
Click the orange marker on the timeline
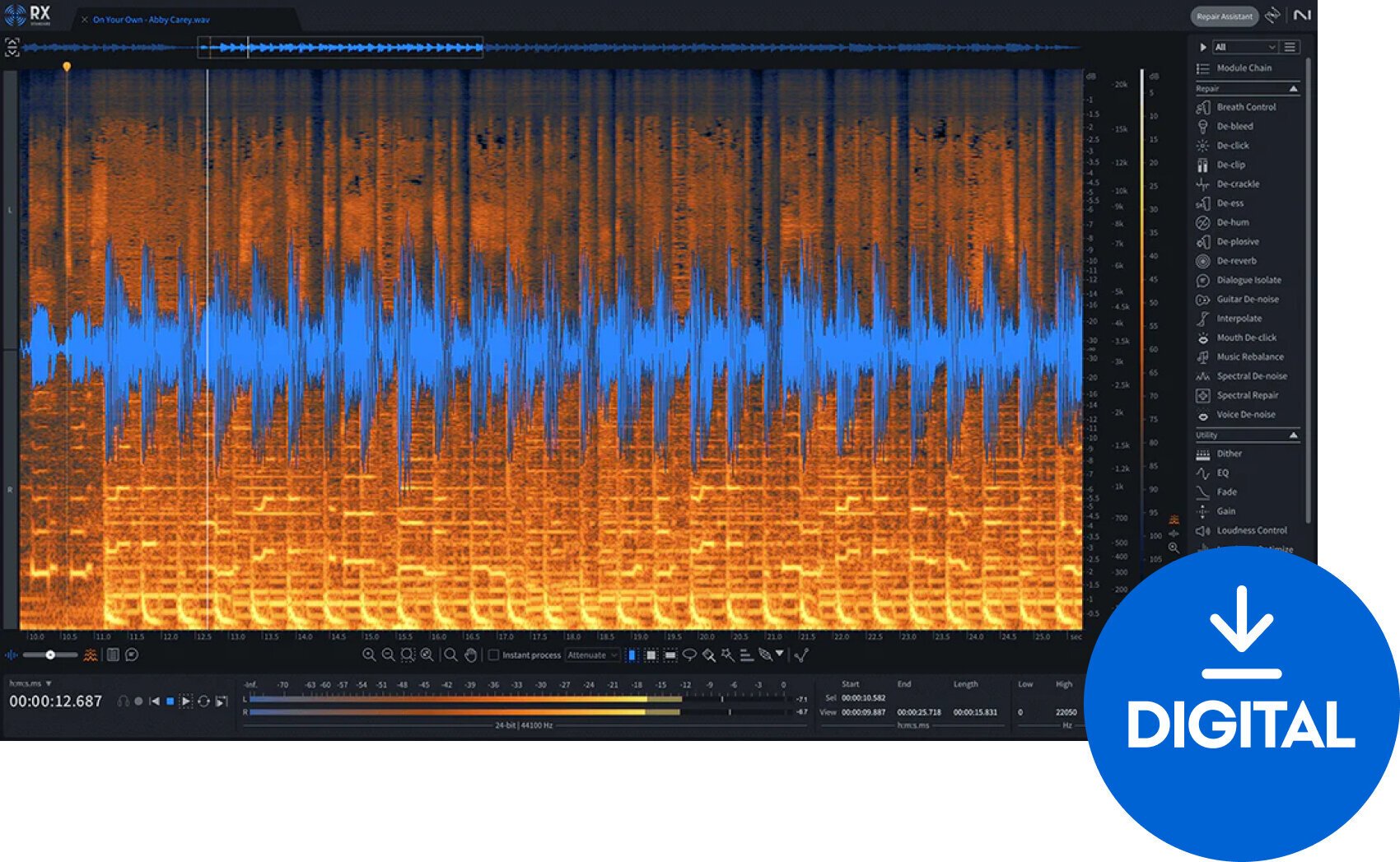point(67,67)
